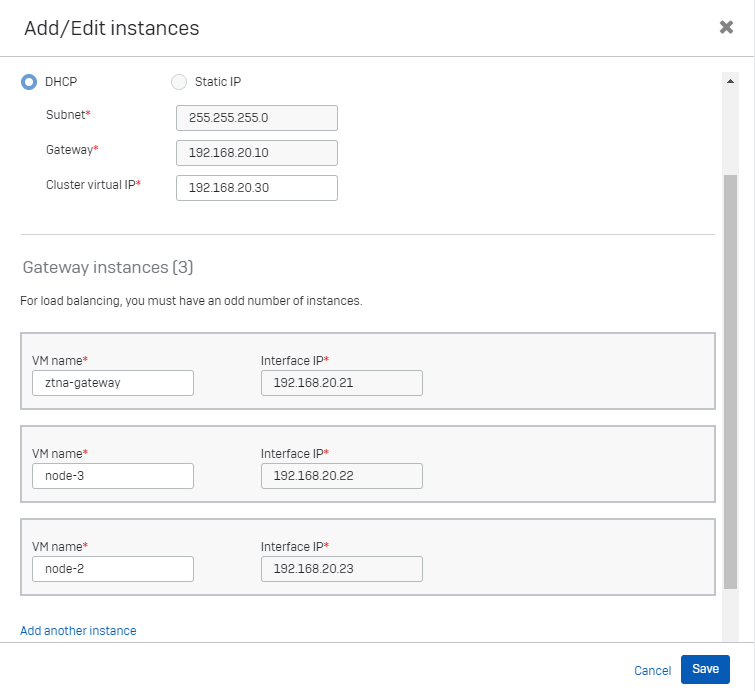The height and width of the screenshot is (691, 755).
Task: Select the DHCP radio button
Action: 29,82
